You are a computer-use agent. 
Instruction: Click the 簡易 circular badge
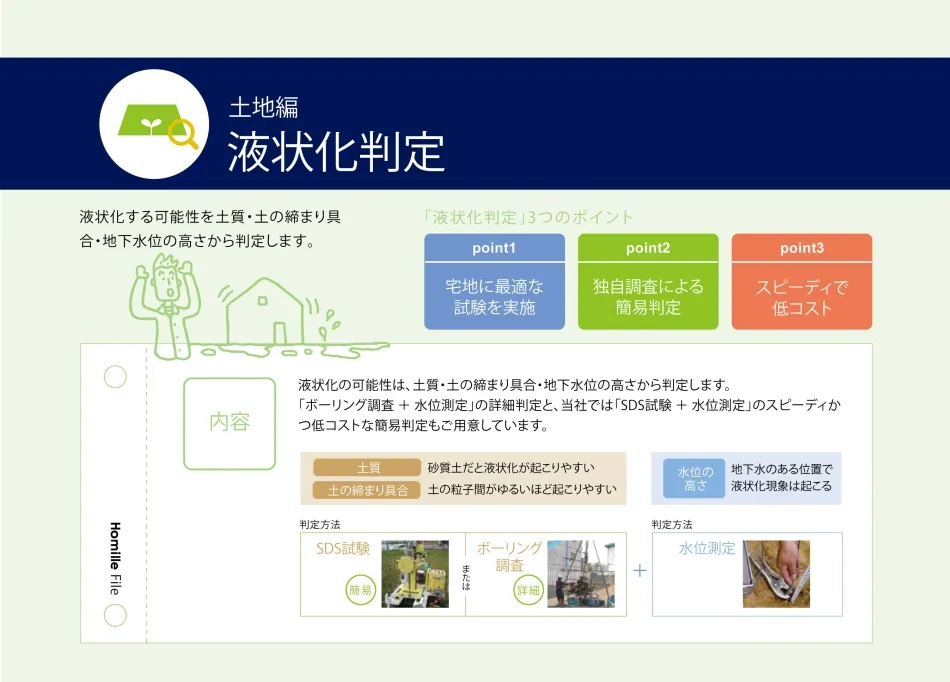pyautogui.click(x=360, y=590)
